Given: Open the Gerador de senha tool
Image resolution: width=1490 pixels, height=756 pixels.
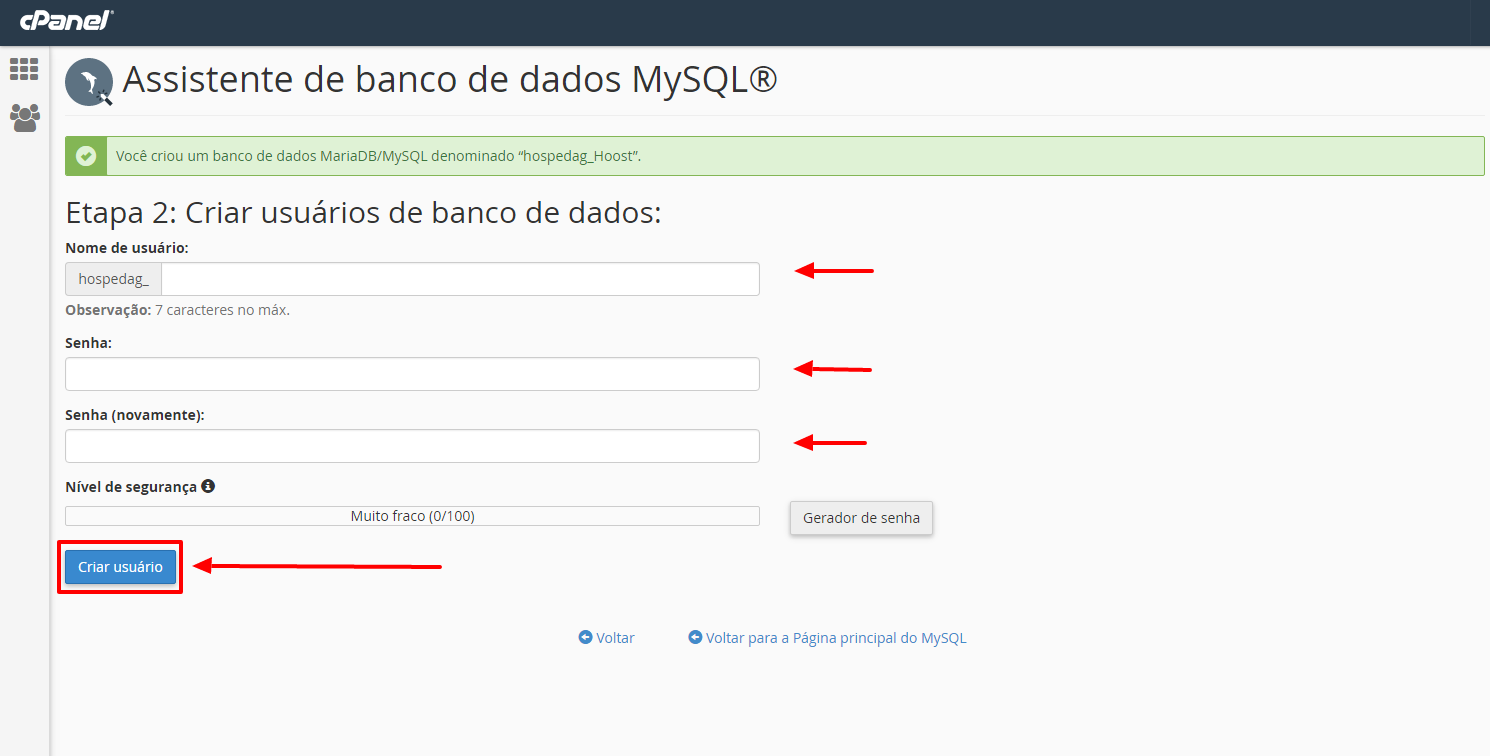Looking at the screenshot, I should click(861, 518).
